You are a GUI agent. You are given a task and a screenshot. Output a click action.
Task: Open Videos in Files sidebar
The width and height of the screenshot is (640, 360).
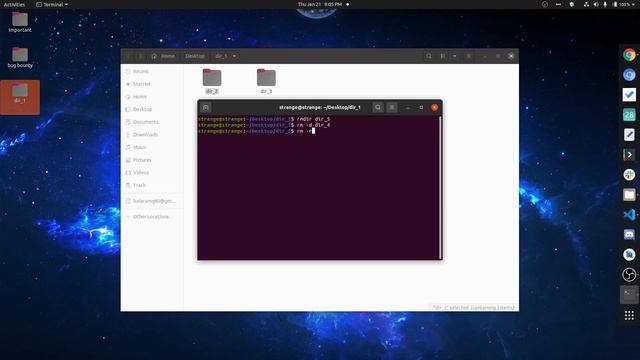152,173
